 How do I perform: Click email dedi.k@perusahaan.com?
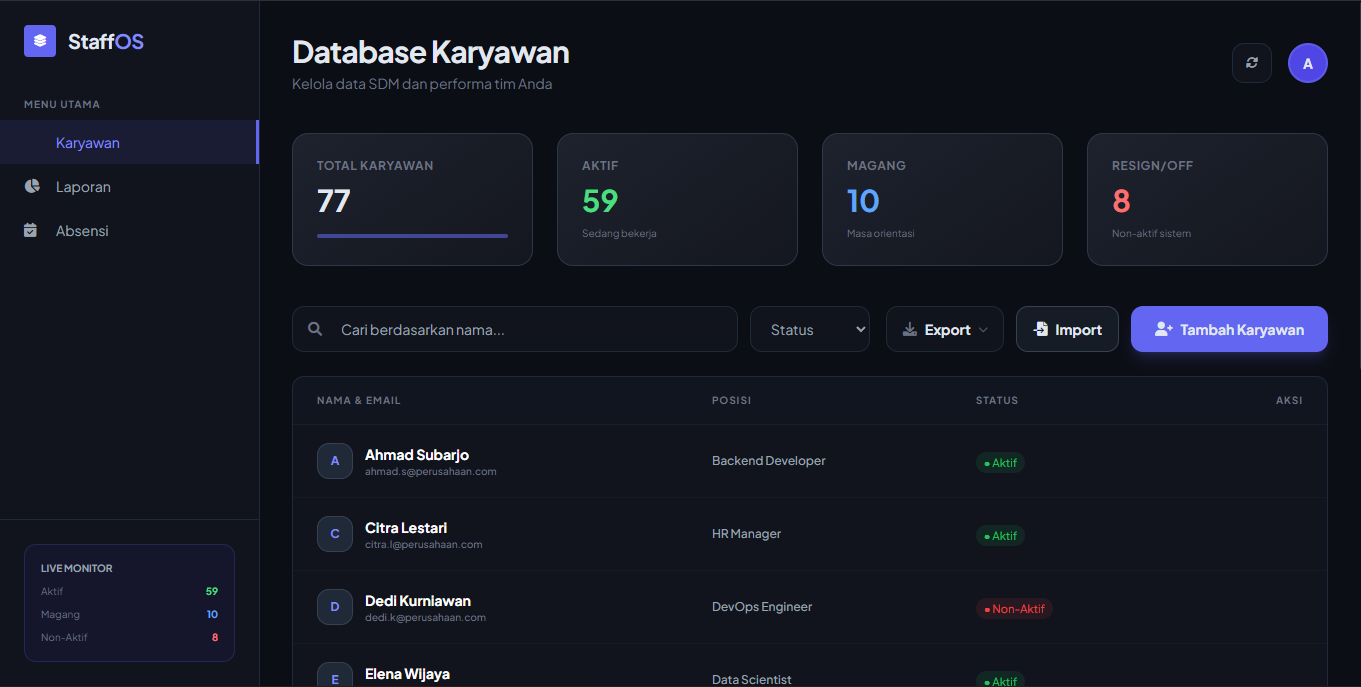click(x=426, y=618)
